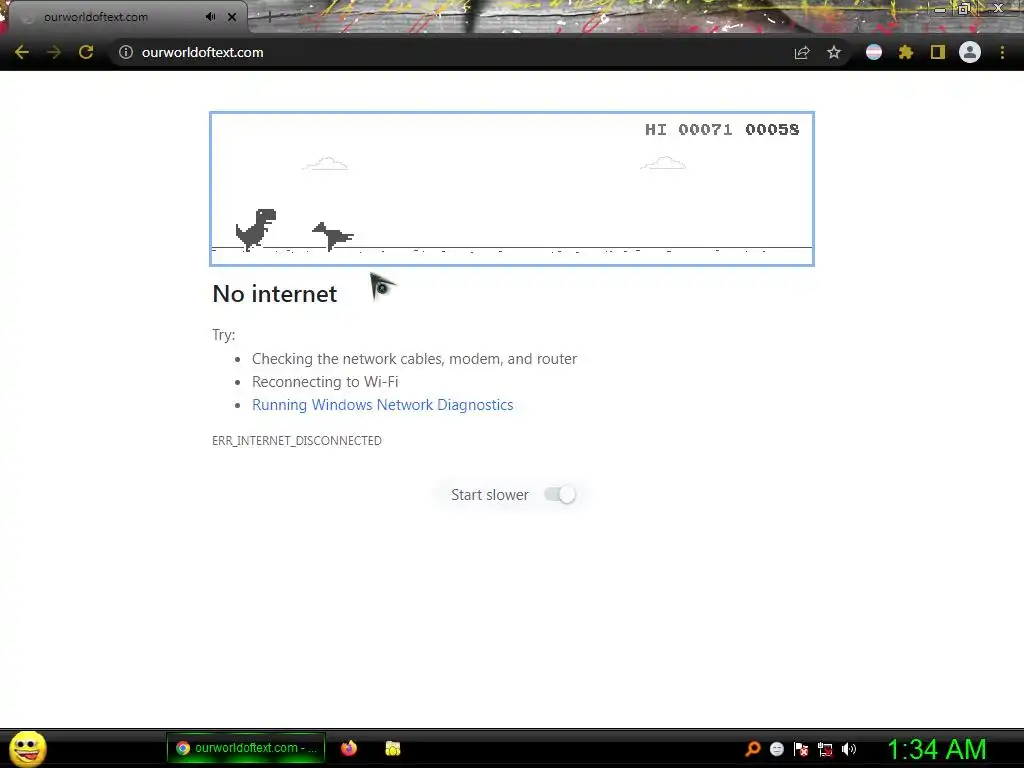The width and height of the screenshot is (1024, 768).
Task: Click 'Reconnecting to Wi-Fi' suggestion text
Action: click(x=325, y=381)
